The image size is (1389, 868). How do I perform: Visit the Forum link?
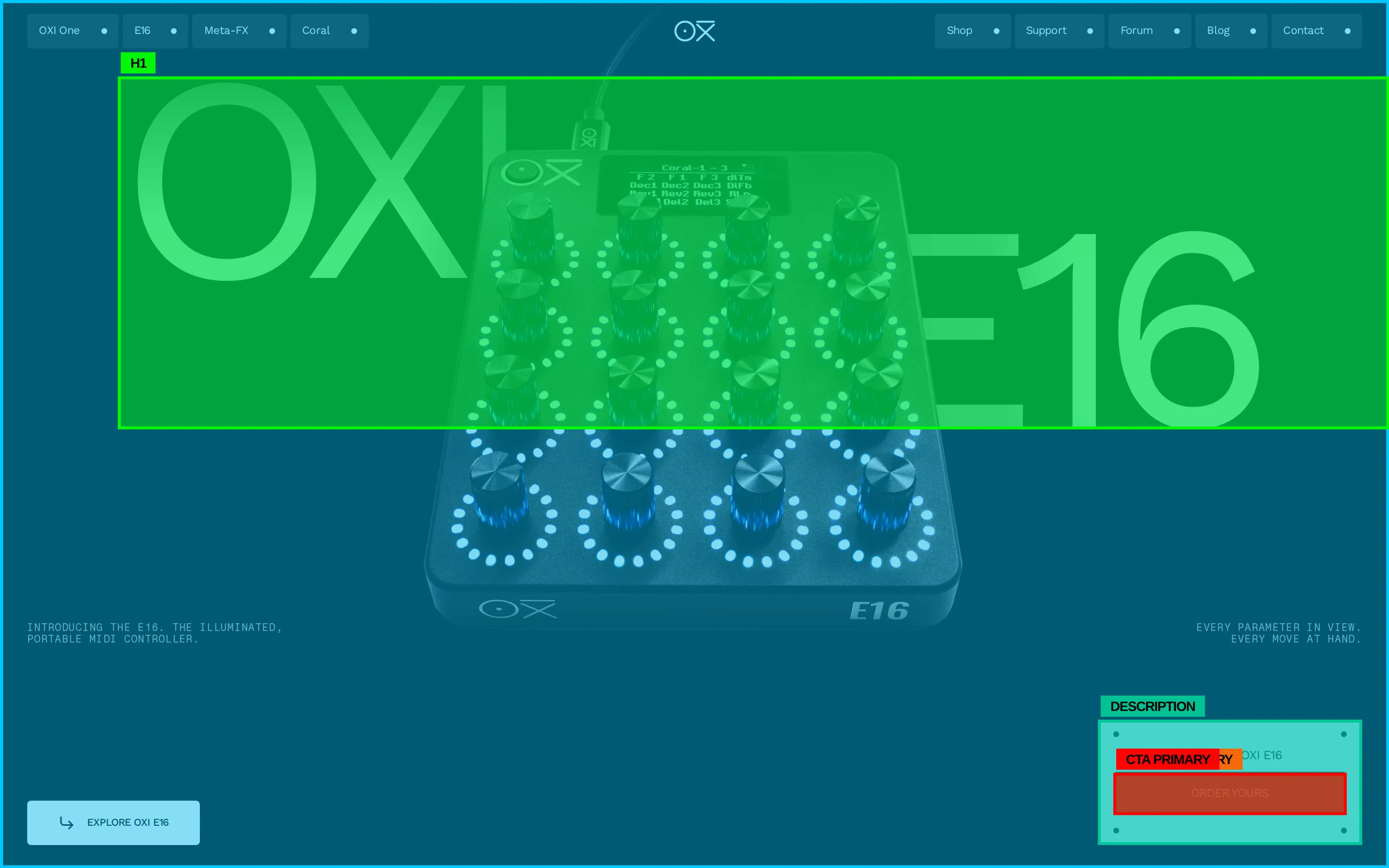1150,31
